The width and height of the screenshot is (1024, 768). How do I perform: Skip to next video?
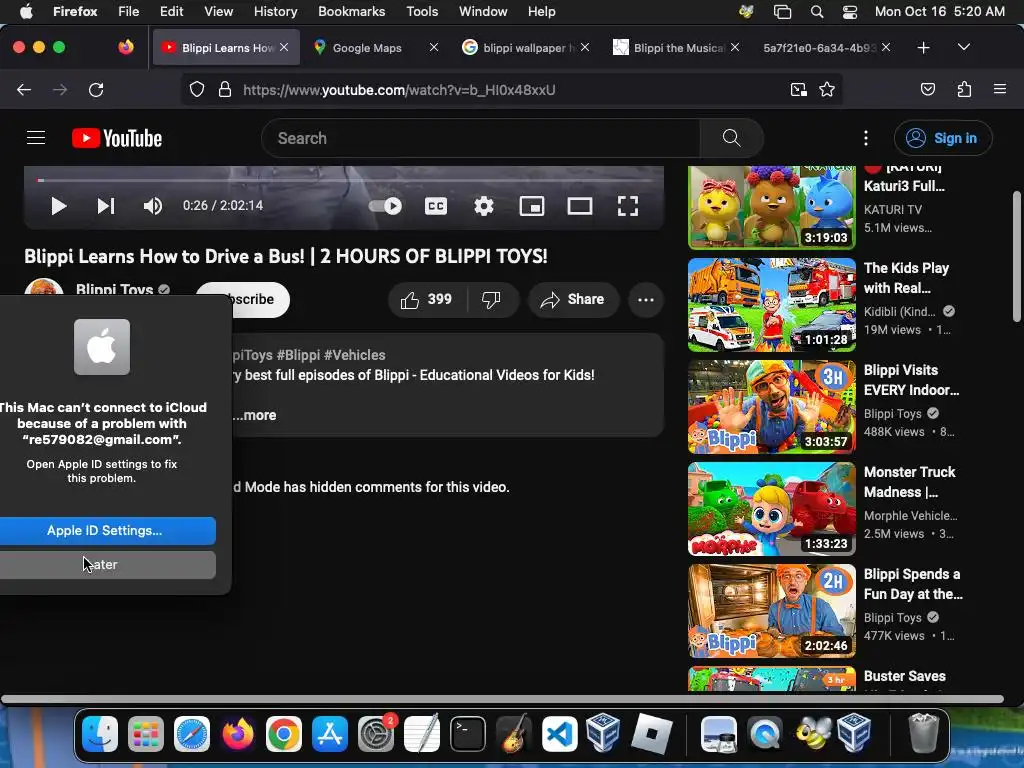106,206
